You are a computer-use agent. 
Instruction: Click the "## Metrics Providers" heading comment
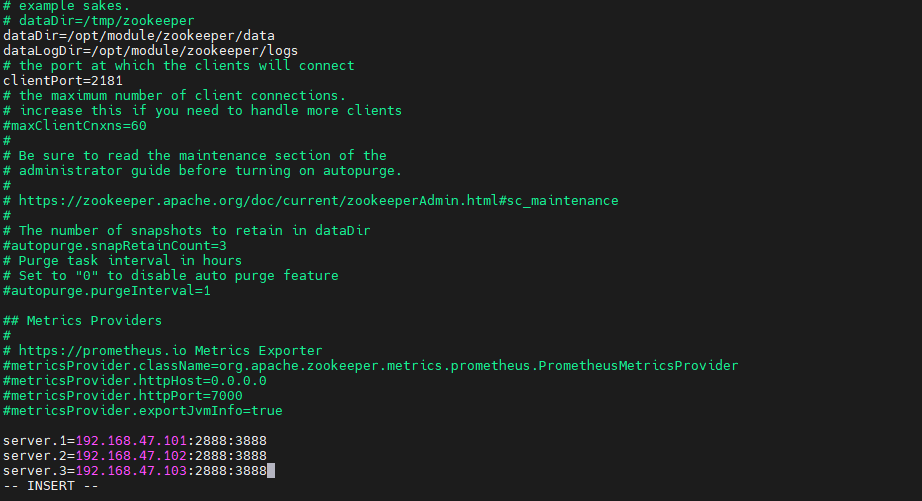tap(82, 321)
